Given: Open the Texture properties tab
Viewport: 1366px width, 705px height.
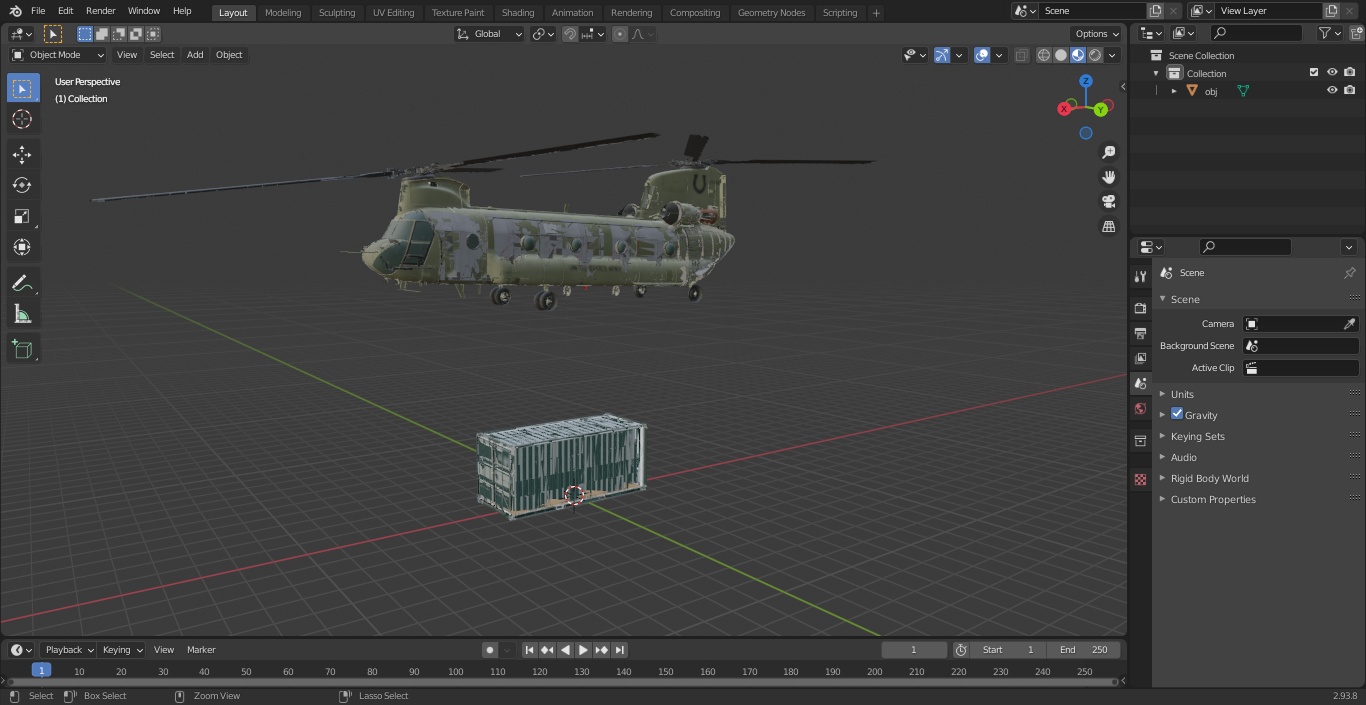Looking at the screenshot, I should (x=1140, y=480).
